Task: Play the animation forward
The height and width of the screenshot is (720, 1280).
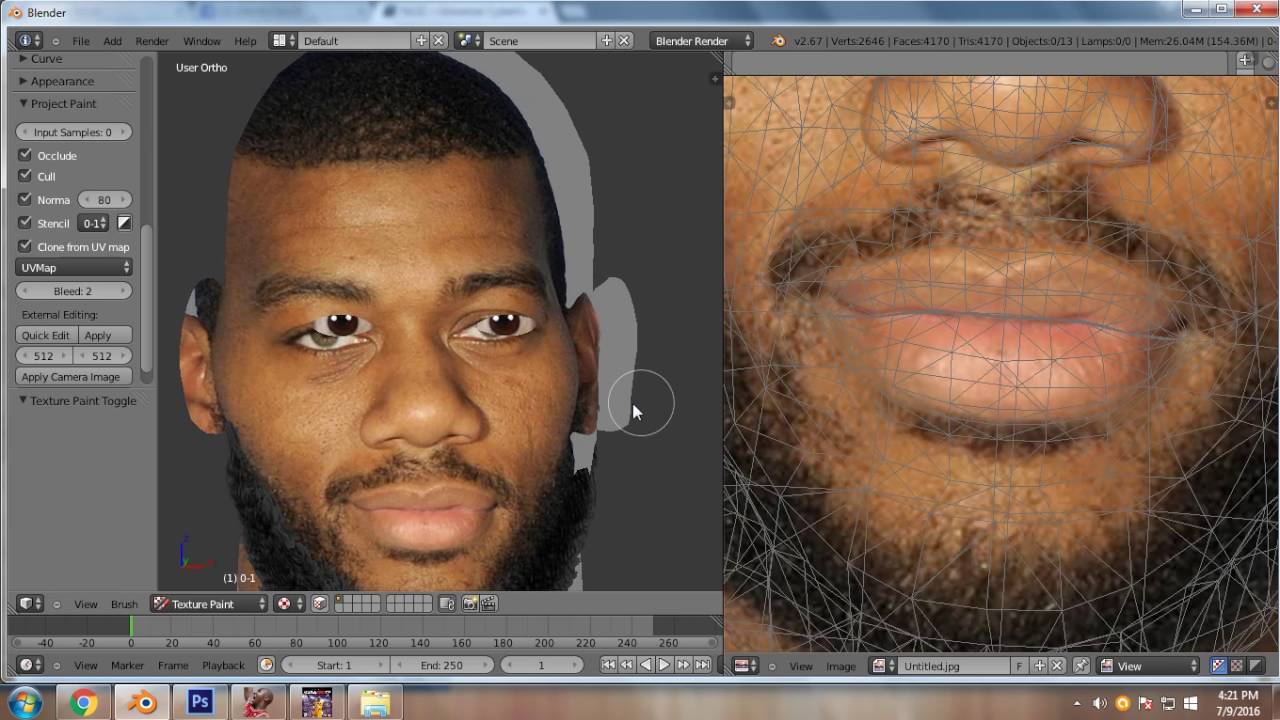Action: (664, 665)
